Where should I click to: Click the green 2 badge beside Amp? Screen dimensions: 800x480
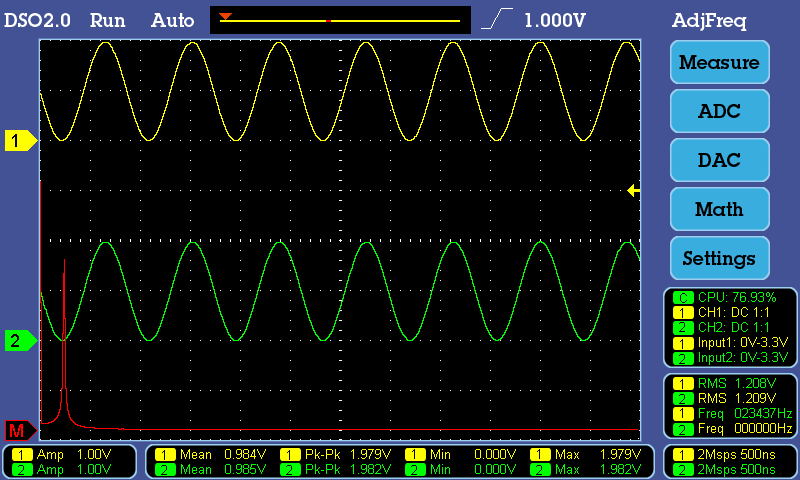[x=22, y=469]
